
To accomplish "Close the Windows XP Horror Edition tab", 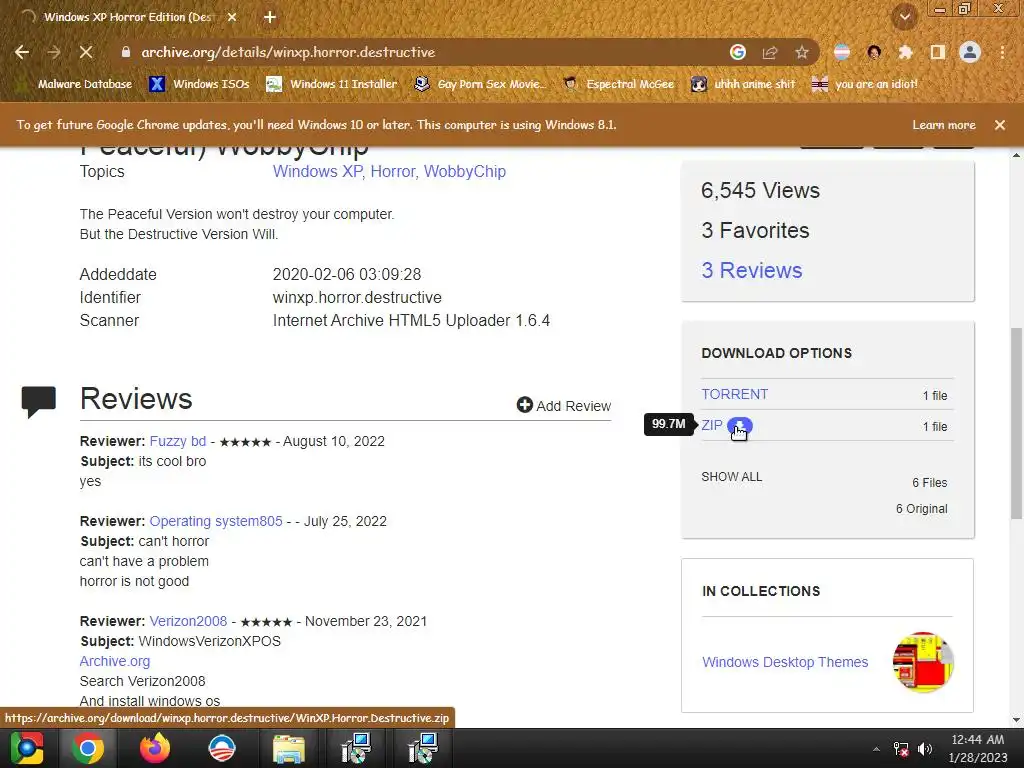I will tap(232, 17).
